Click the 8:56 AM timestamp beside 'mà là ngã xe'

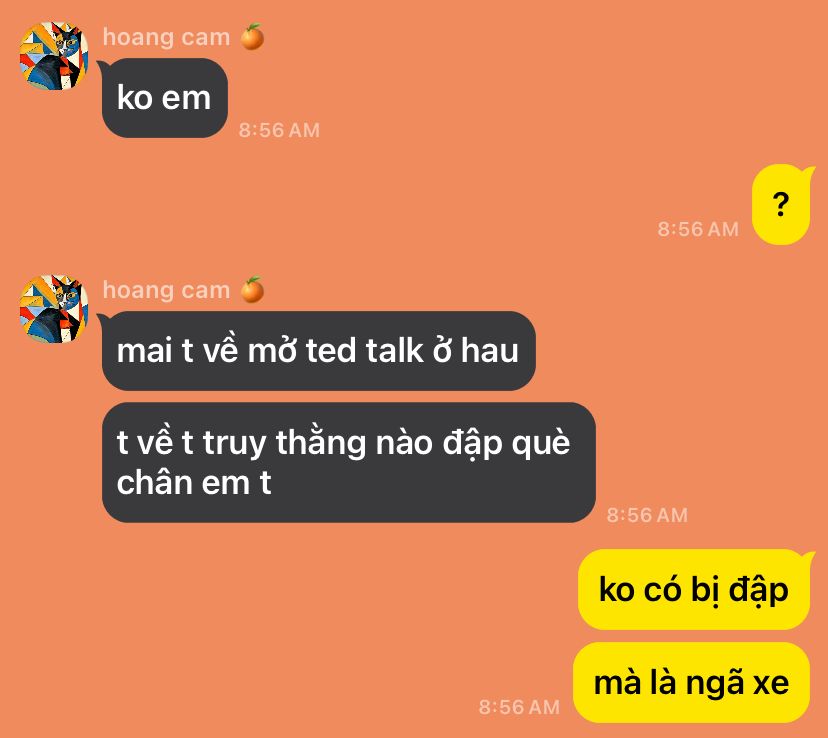tap(519, 707)
